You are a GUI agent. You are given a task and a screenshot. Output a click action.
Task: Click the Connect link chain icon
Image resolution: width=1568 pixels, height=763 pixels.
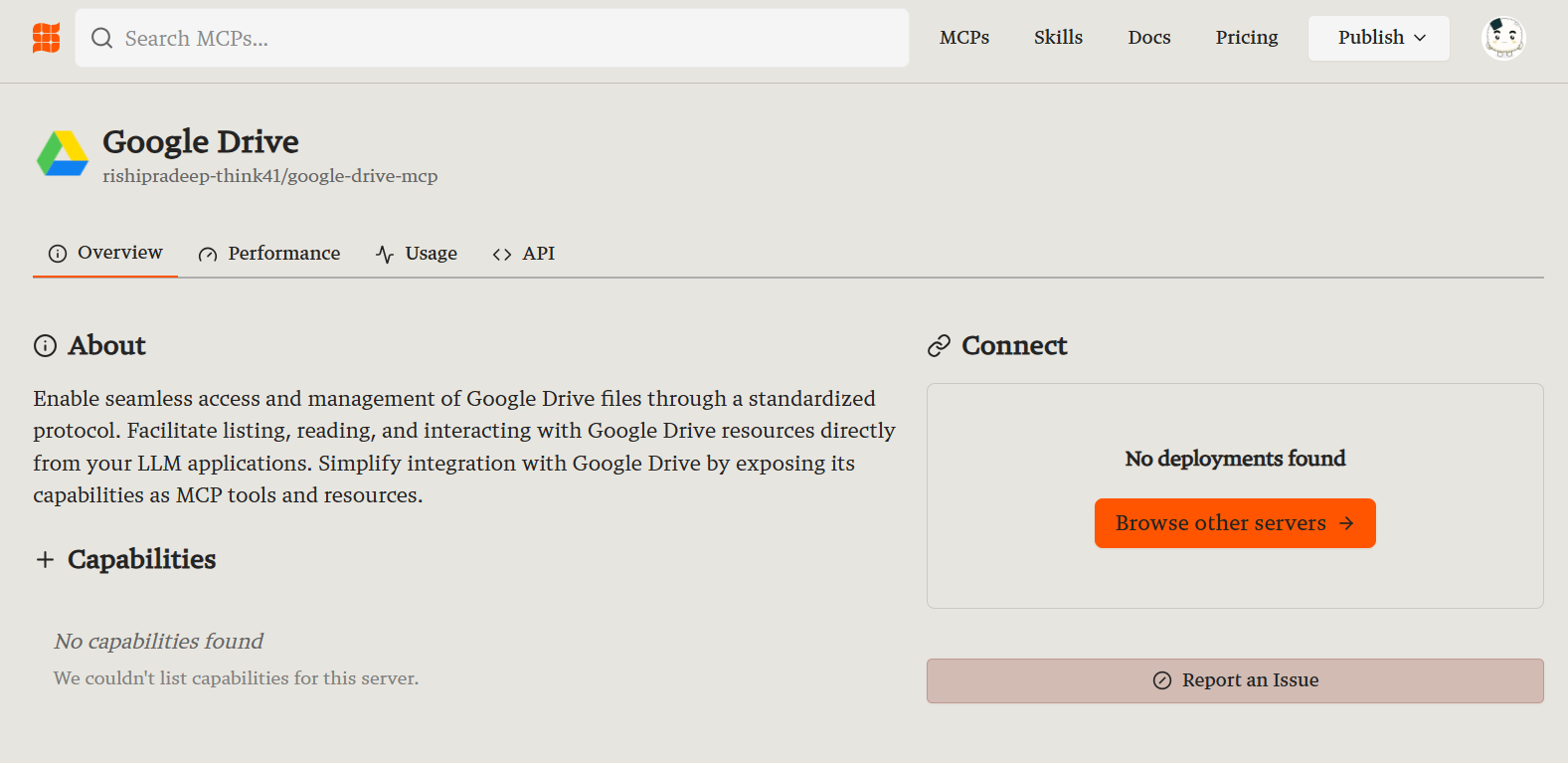939,345
